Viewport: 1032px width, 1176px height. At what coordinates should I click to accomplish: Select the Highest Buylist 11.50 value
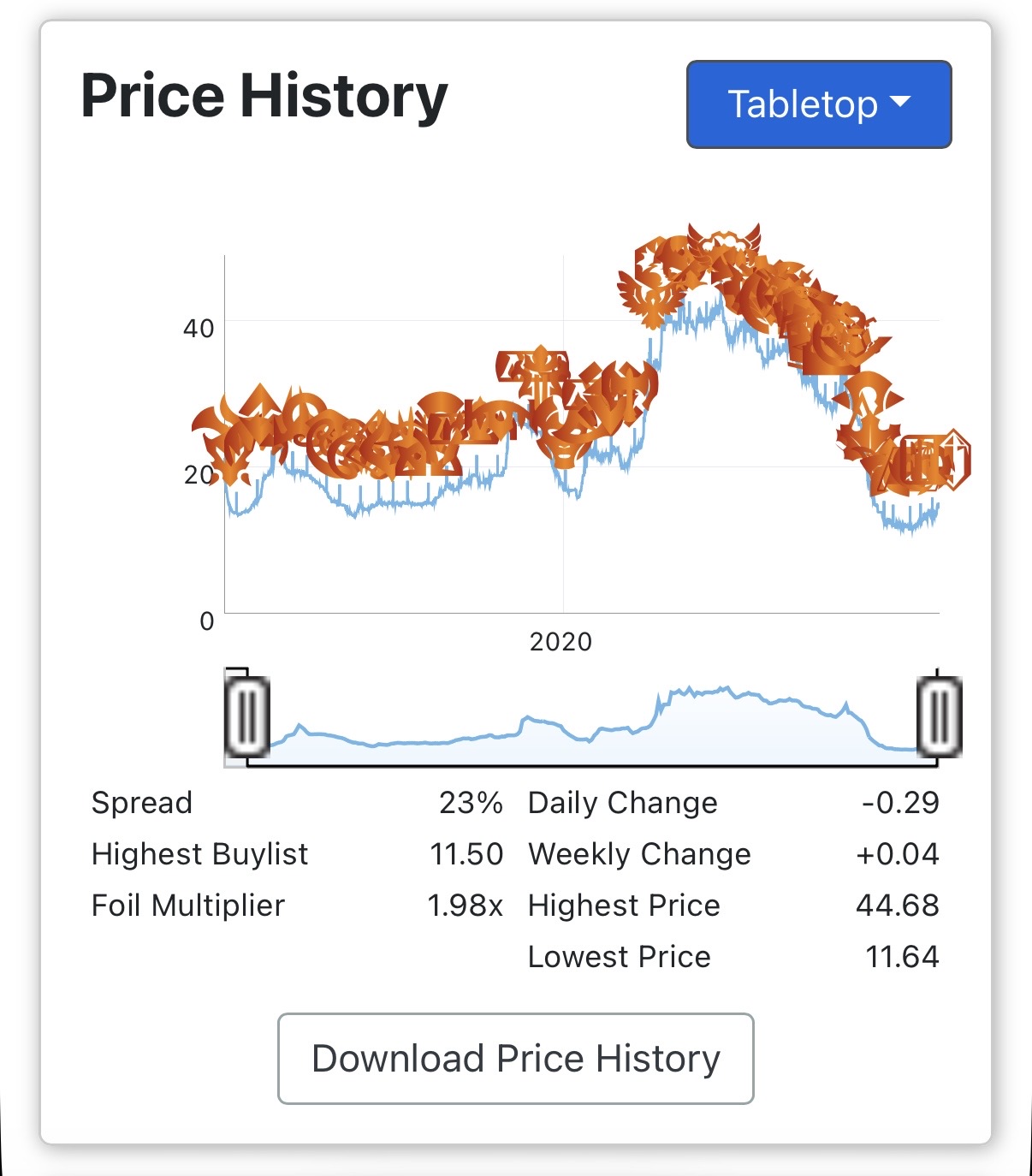[x=466, y=854]
